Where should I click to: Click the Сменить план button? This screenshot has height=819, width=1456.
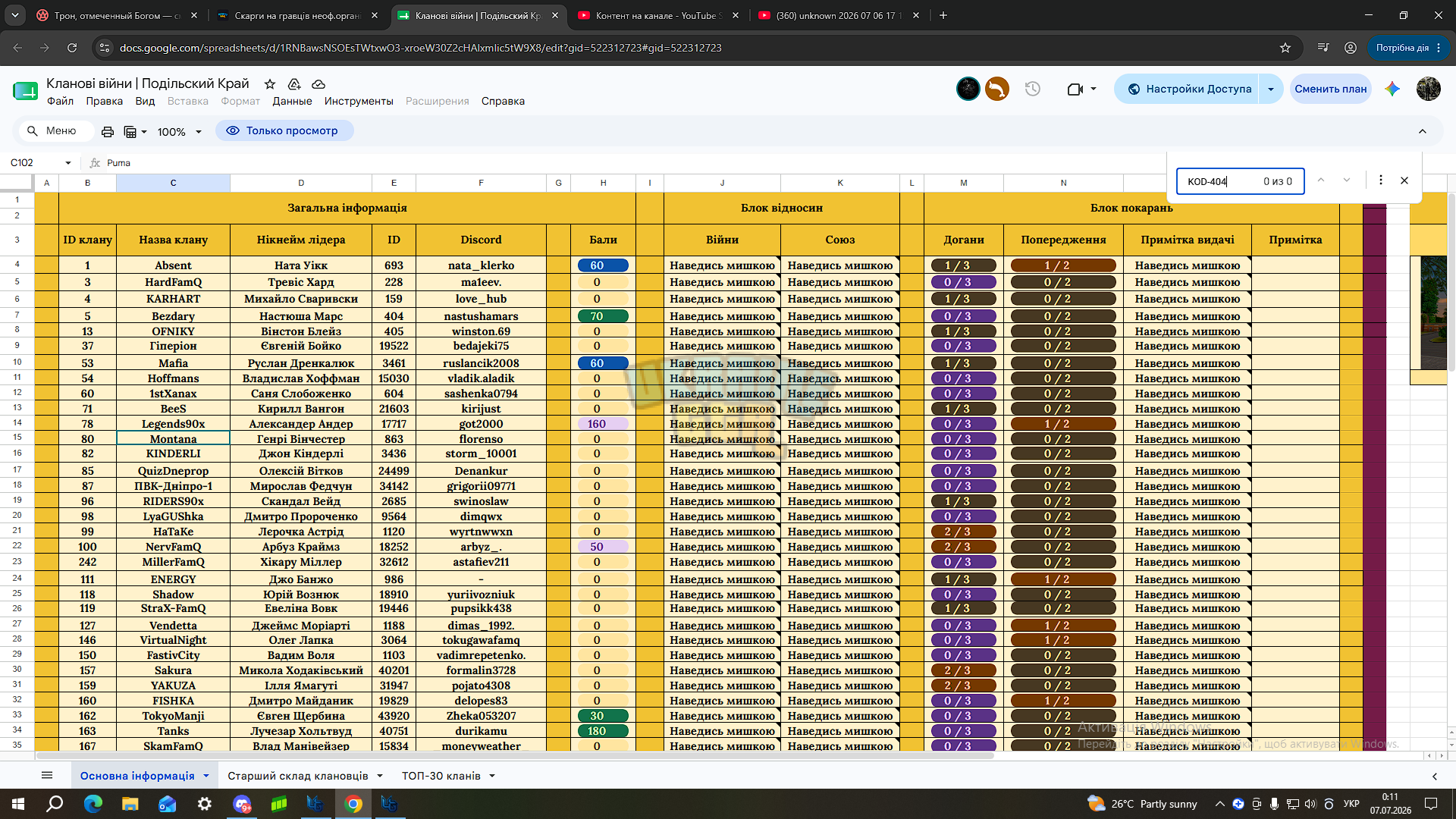(1331, 89)
